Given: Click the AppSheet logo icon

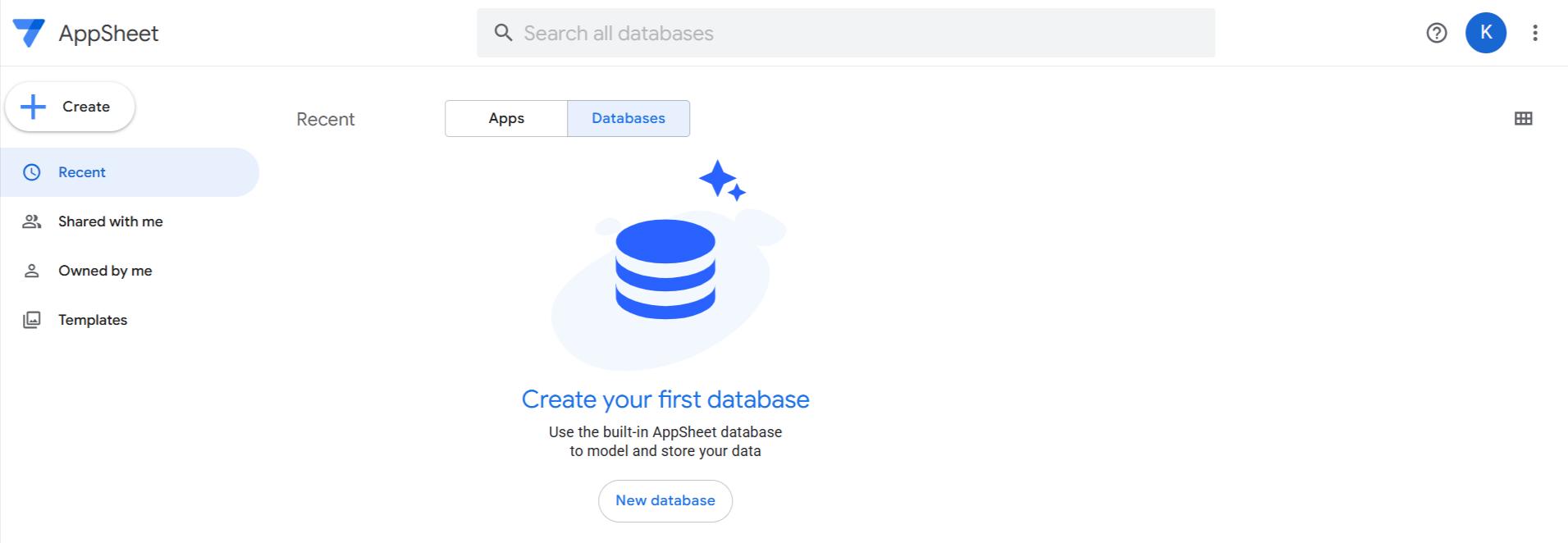Looking at the screenshot, I should pyautogui.click(x=29, y=33).
